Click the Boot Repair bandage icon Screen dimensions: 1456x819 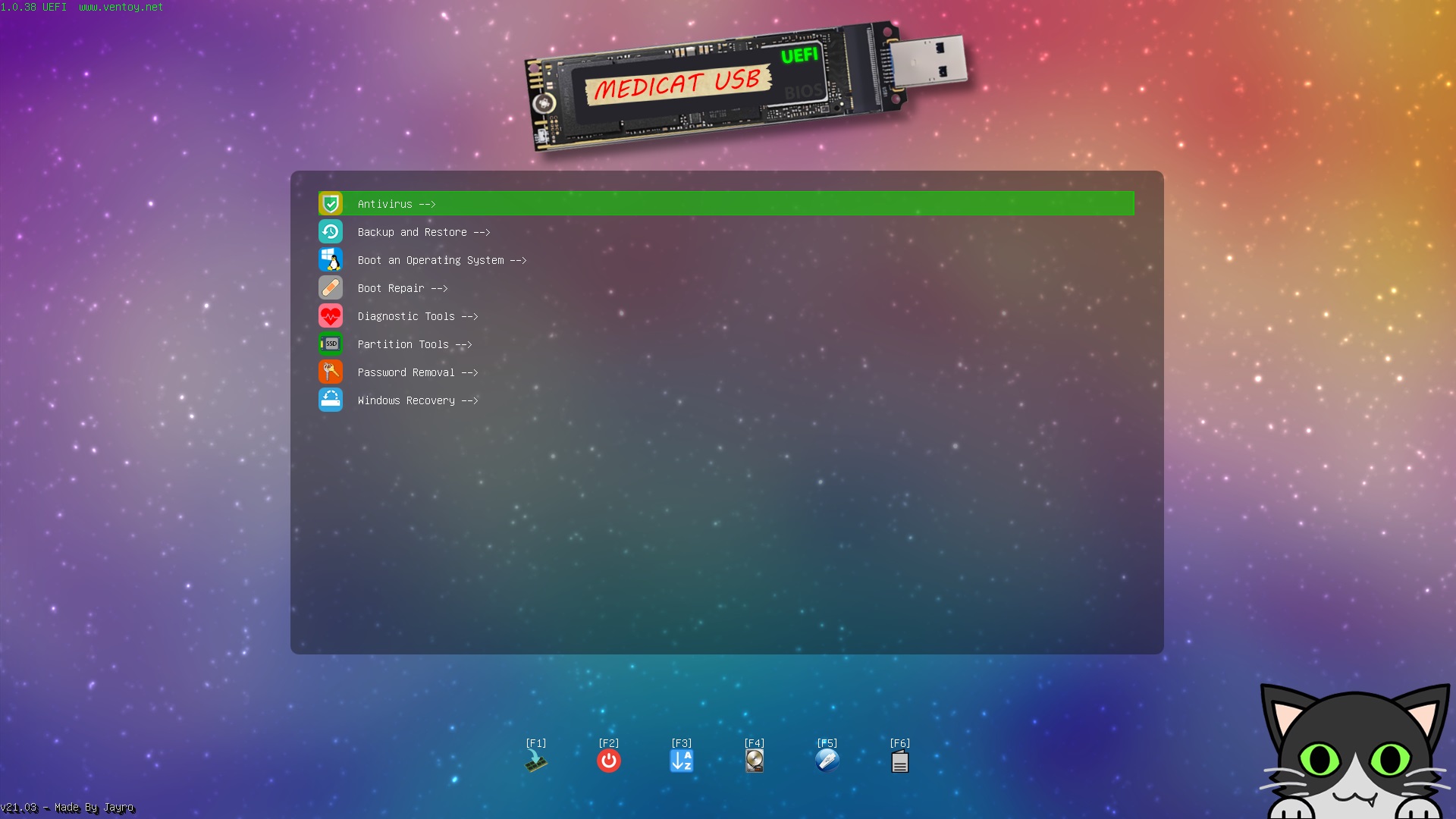tap(331, 288)
